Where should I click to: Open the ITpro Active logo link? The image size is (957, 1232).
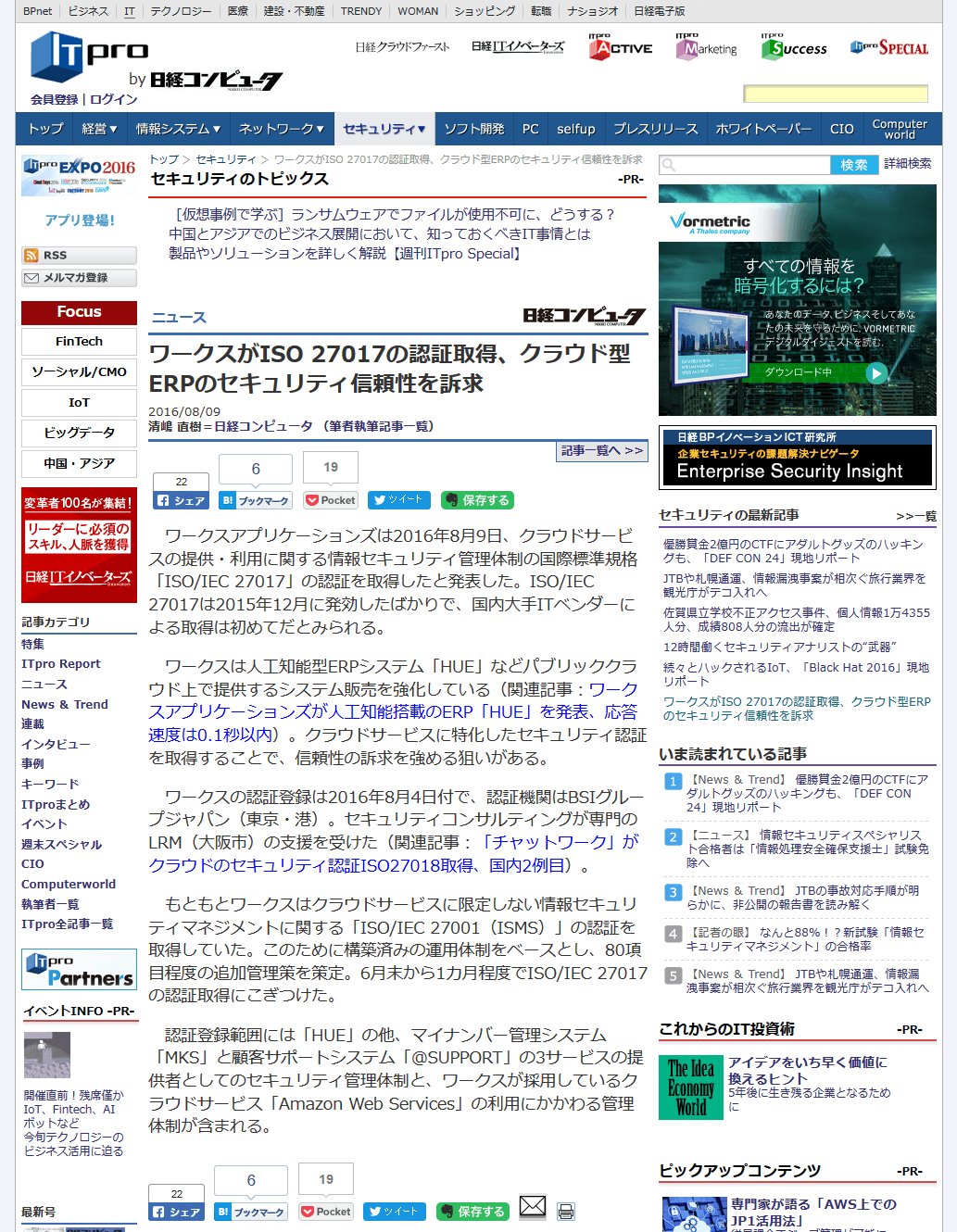pos(621,47)
